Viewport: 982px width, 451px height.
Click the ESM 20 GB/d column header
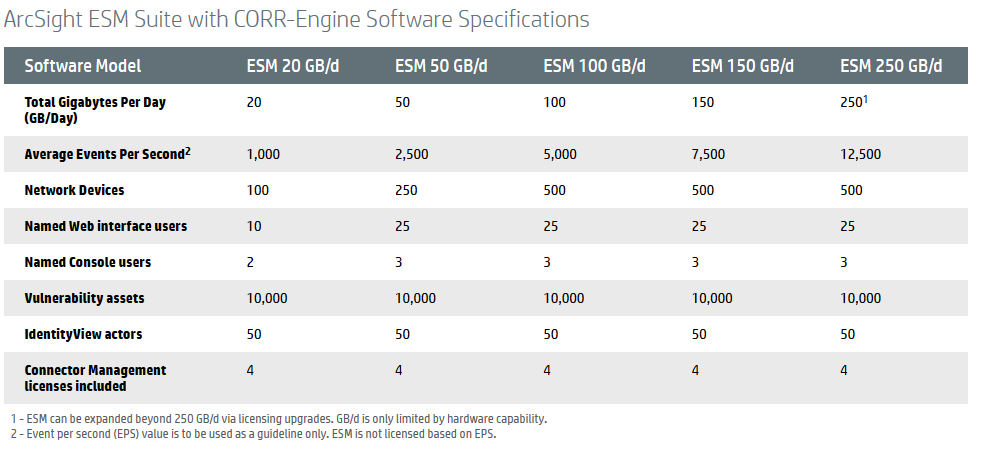click(292, 66)
